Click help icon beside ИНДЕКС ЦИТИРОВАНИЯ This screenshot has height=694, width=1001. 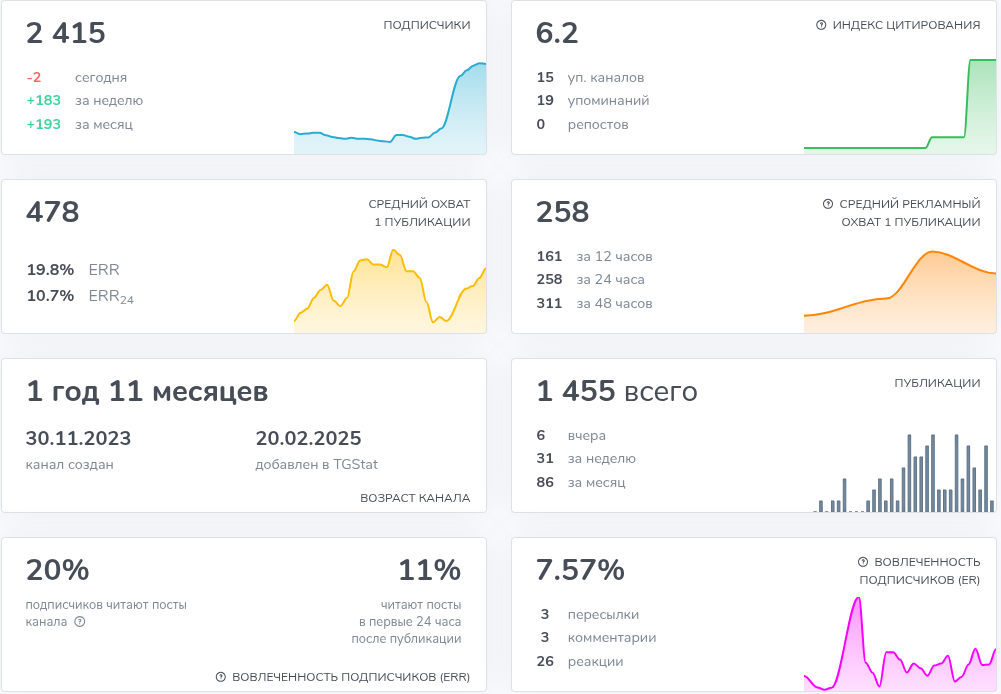point(821,25)
